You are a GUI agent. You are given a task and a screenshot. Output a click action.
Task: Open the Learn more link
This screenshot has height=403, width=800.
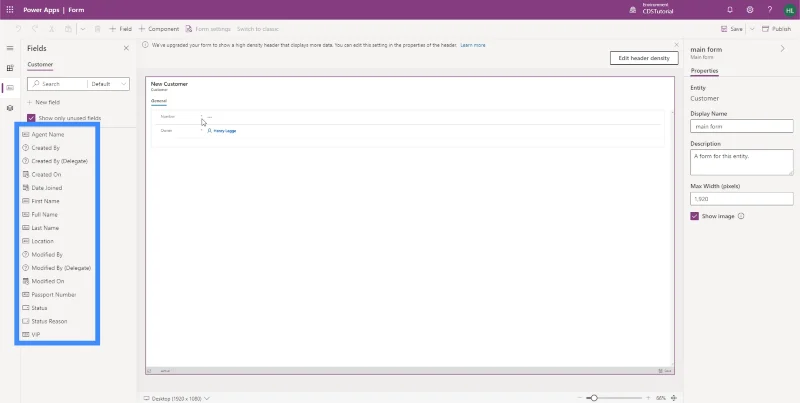(473, 45)
